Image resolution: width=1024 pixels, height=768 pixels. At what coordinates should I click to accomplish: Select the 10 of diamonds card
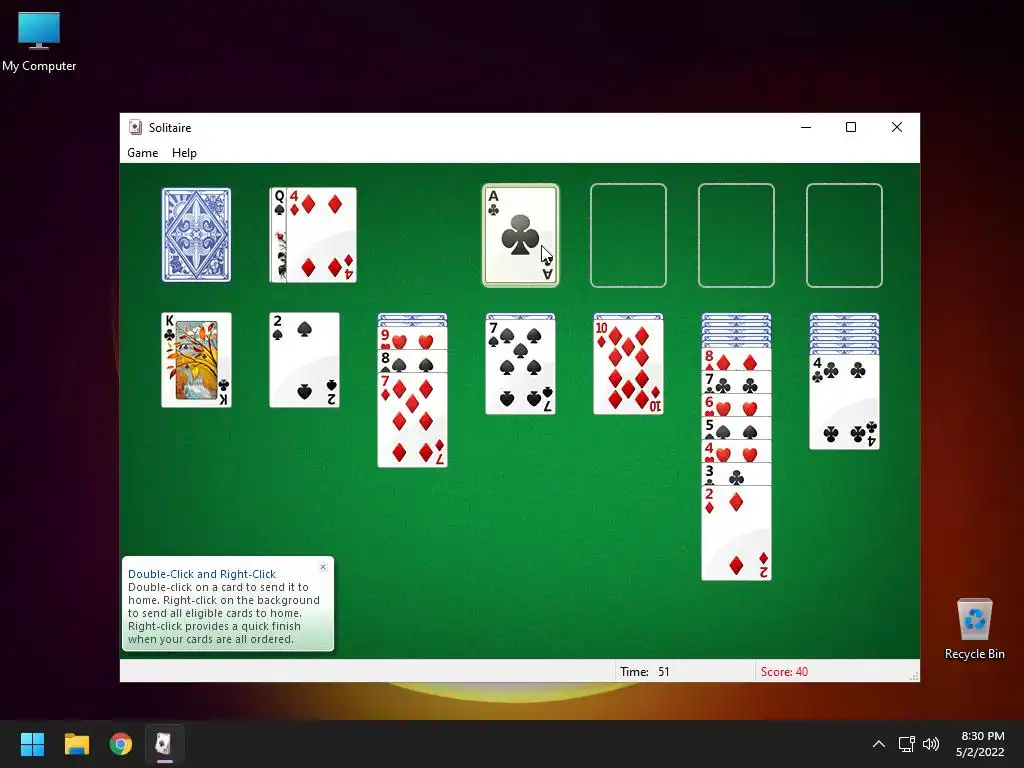[628, 367]
